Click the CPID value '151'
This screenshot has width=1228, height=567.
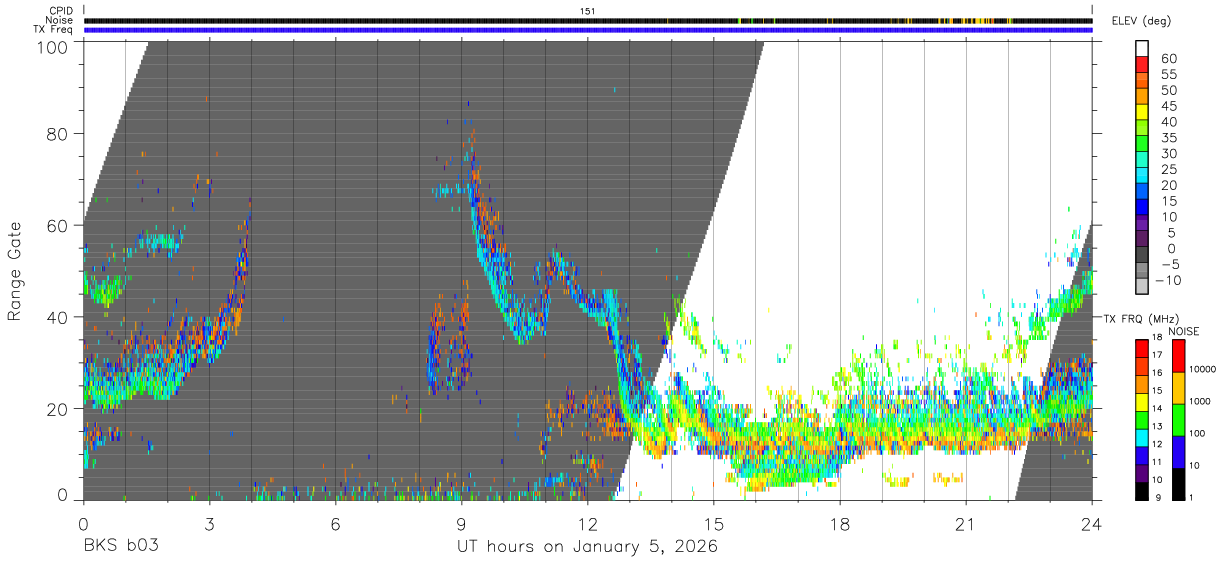[x=588, y=10]
